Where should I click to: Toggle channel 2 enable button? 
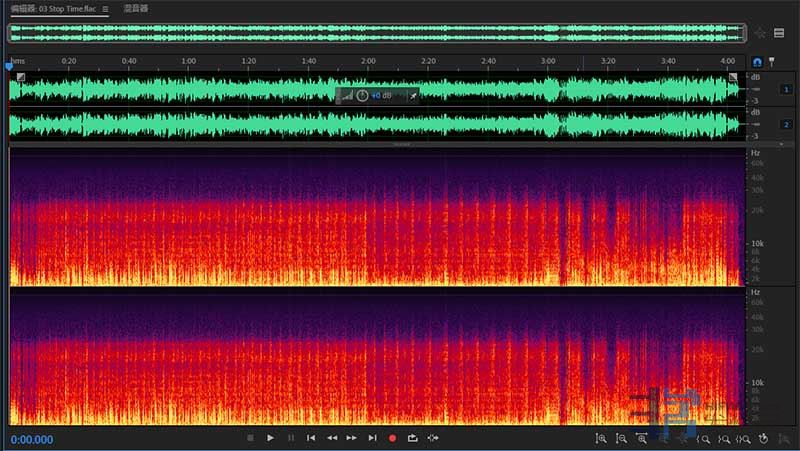[x=786, y=124]
